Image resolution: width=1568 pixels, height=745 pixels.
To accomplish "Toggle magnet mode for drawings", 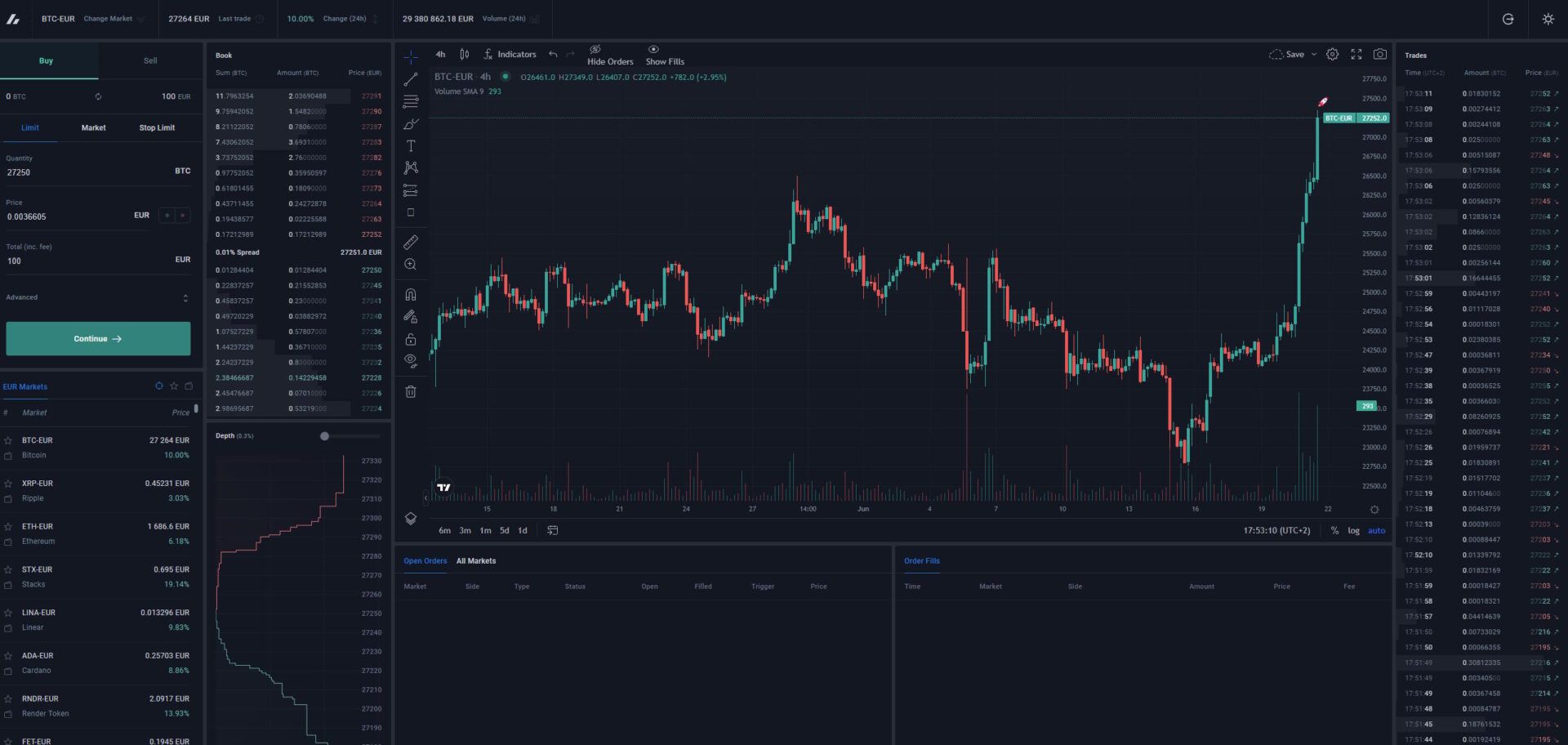I will (411, 295).
